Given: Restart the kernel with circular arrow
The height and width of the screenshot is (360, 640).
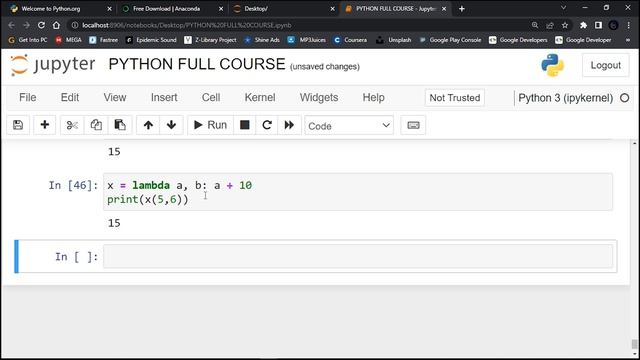Looking at the screenshot, I should (x=267, y=125).
